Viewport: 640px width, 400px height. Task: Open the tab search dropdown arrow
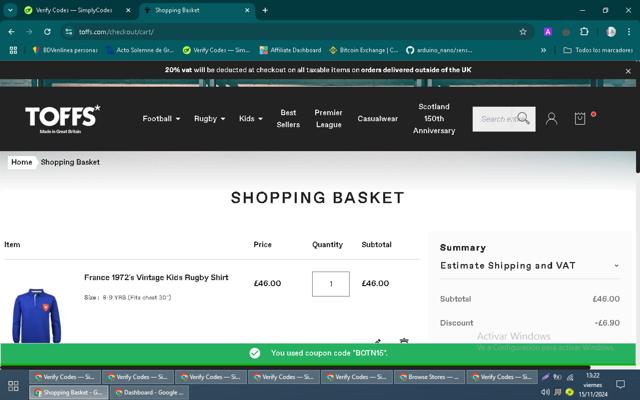point(10,11)
